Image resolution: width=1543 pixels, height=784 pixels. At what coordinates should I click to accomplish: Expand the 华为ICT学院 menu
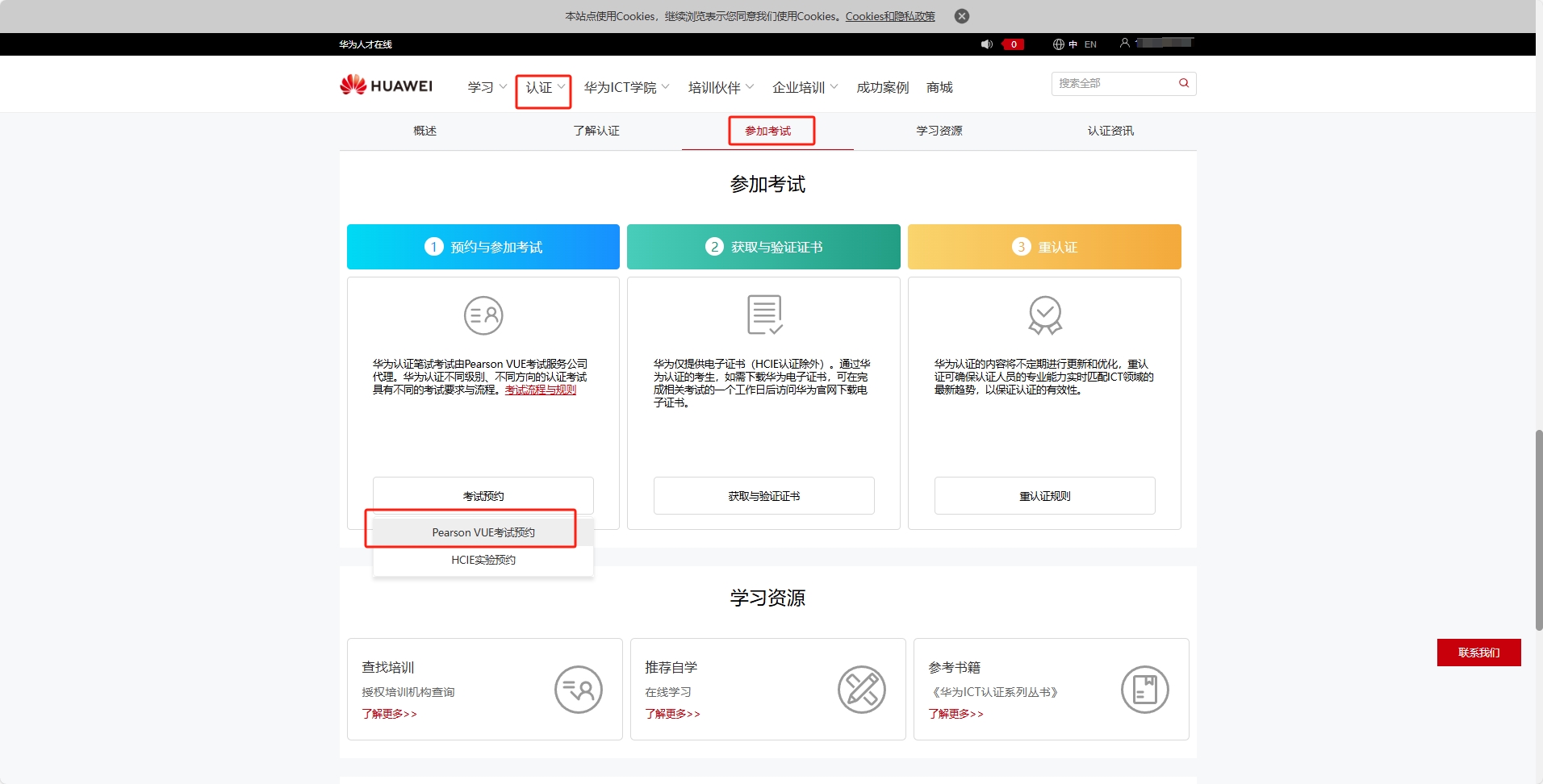(627, 87)
